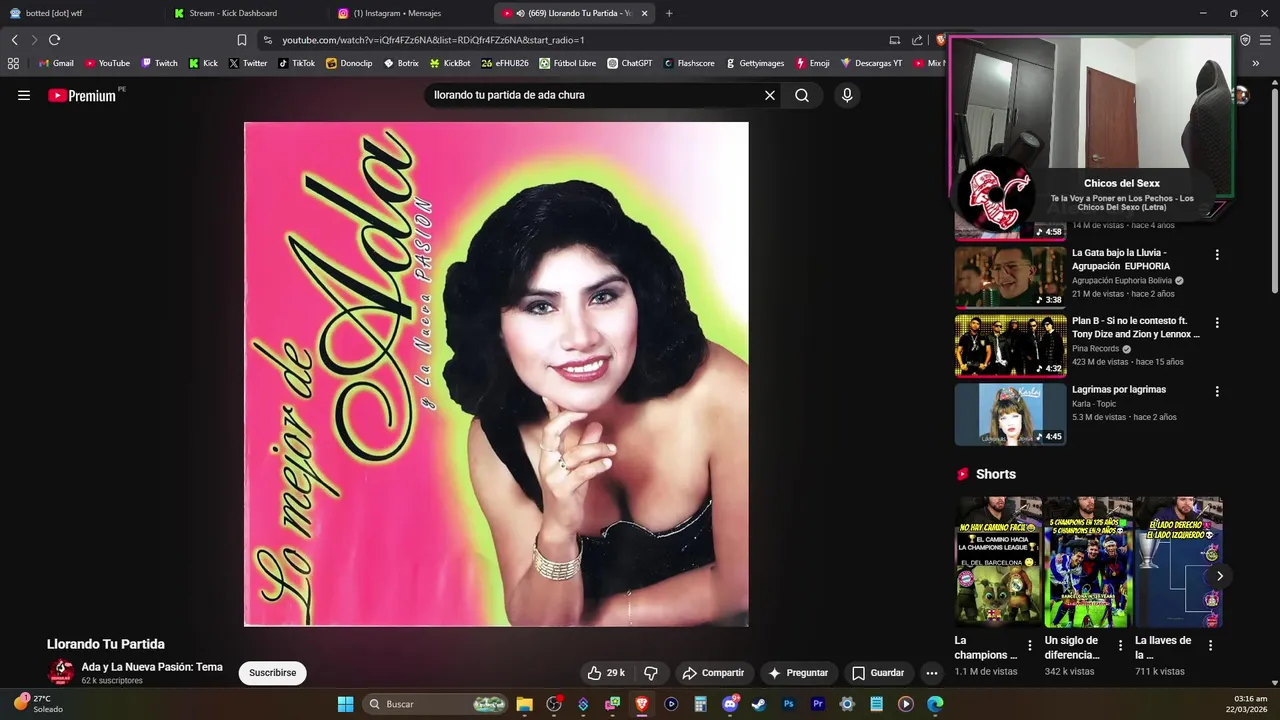This screenshot has height=720, width=1280.
Task: Play La Gata bajo la Lluvia thumbnail
Action: tap(1010, 276)
